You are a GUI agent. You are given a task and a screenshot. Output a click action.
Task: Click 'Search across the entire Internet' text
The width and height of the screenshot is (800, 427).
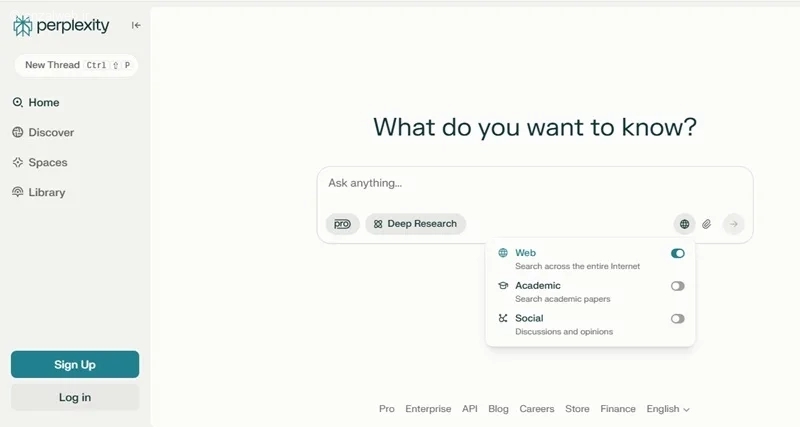pyautogui.click(x=577, y=266)
